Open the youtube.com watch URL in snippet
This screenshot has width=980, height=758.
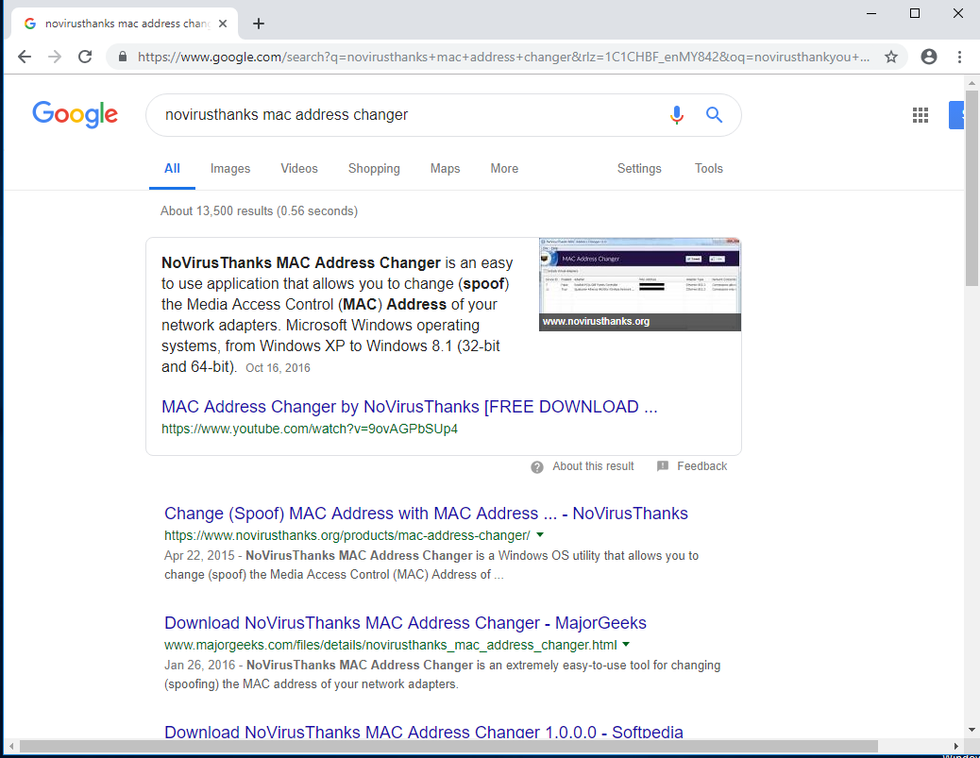click(309, 429)
